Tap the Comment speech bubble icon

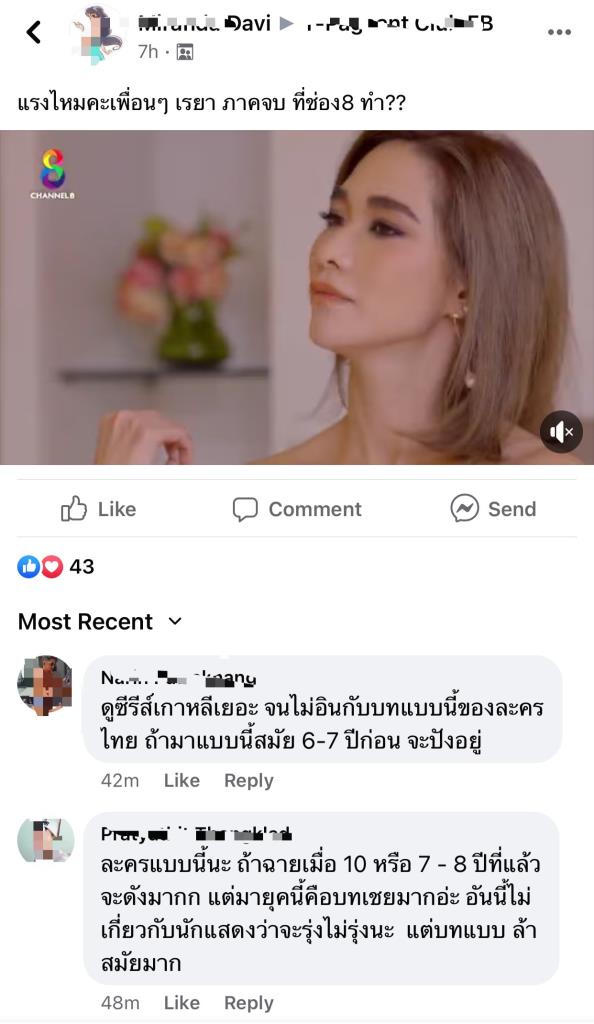(x=245, y=509)
